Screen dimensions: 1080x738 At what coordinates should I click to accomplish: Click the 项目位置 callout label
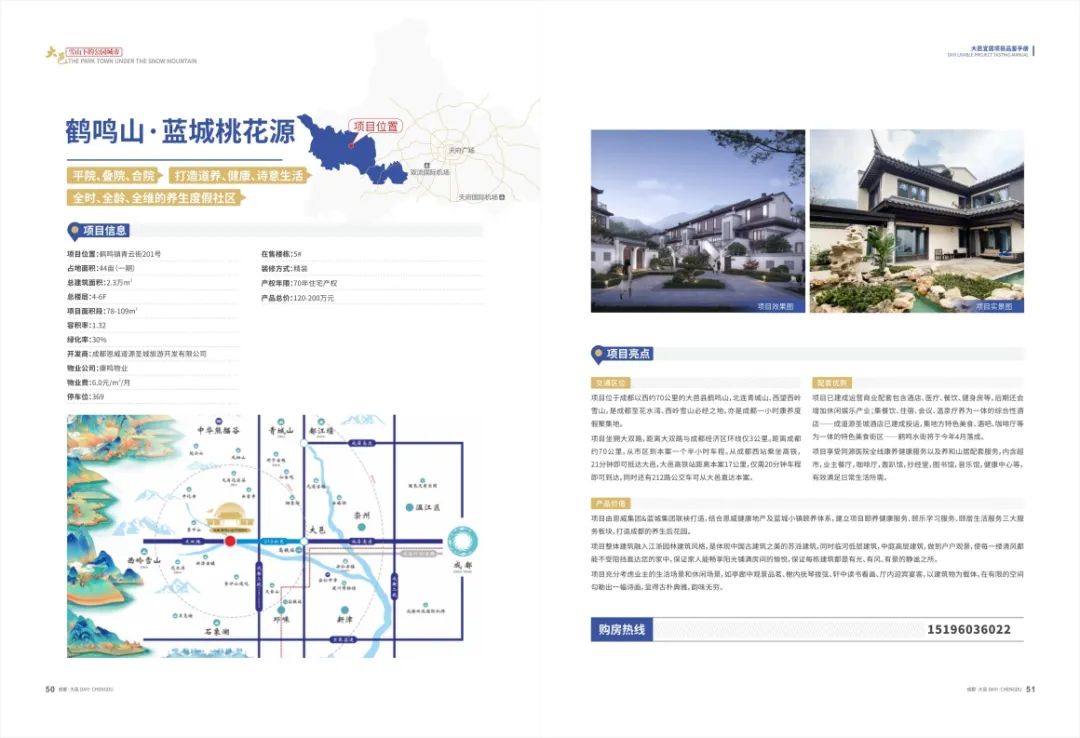click(376, 126)
